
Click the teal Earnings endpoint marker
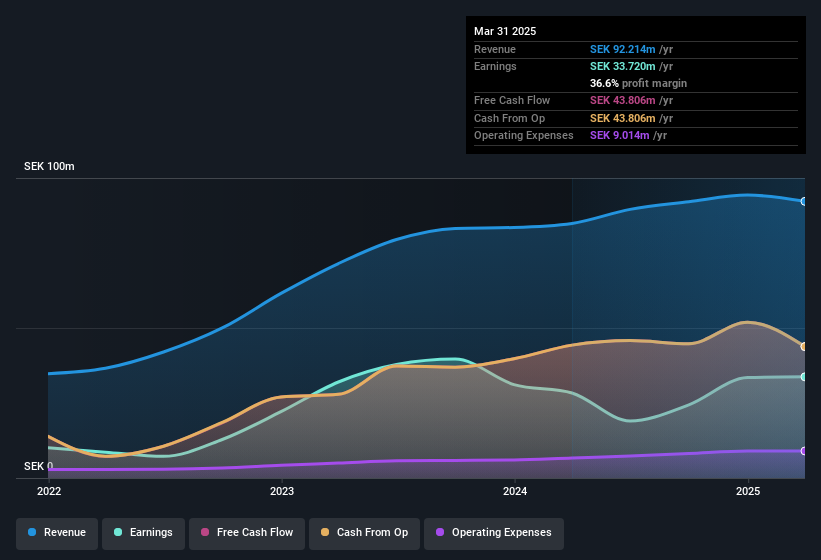coord(804,377)
